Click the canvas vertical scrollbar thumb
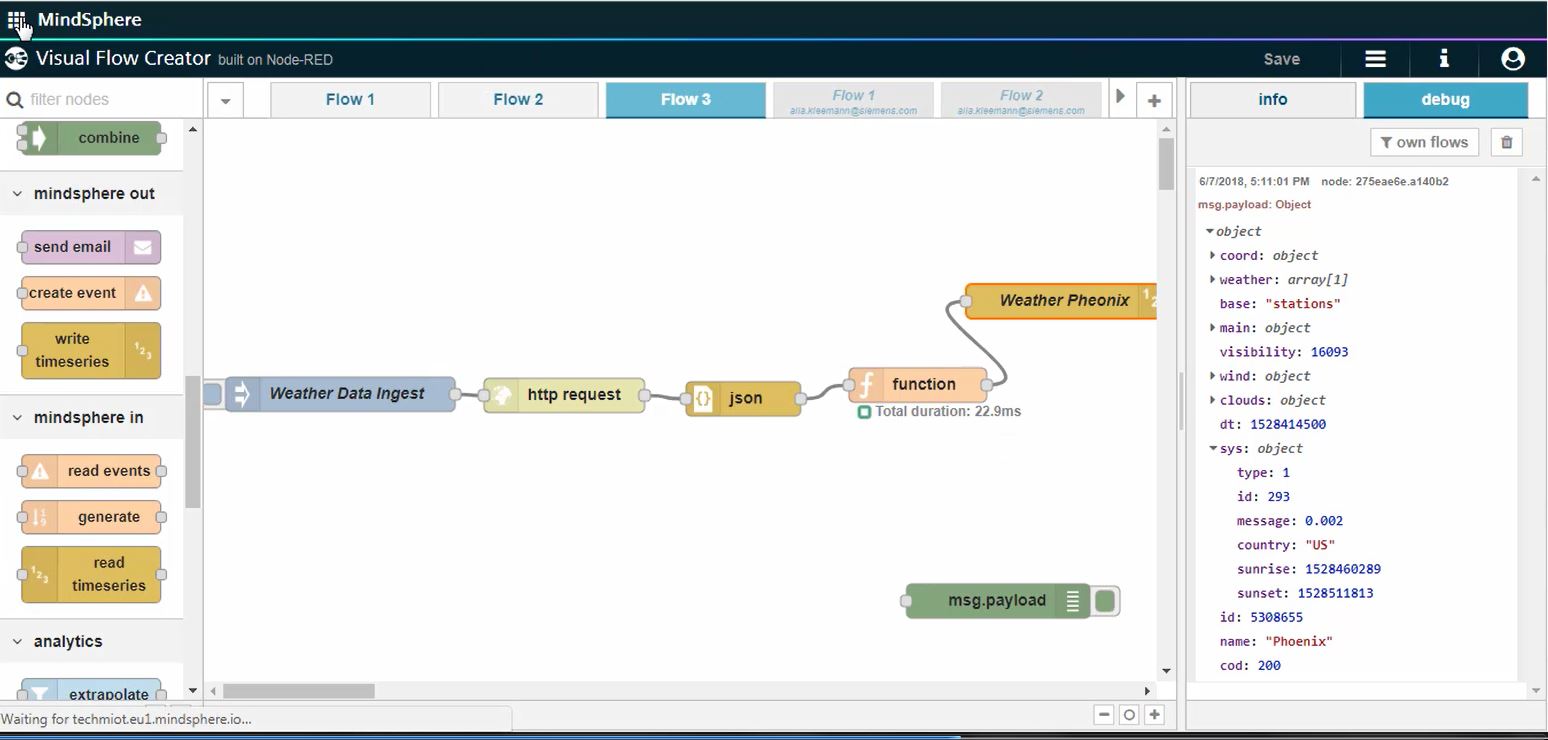Screen dimensions: 1548x740 (1166, 164)
